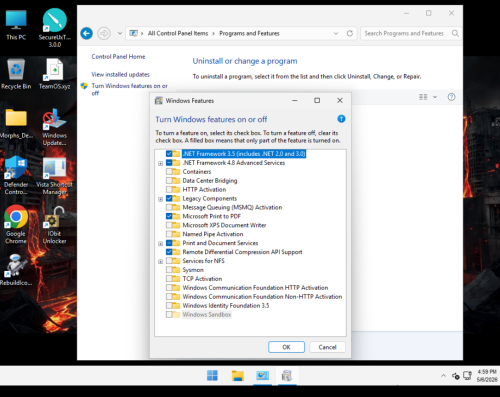Click Cancel in Windows Features dialog
The height and width of the screenshot is (397, 500).
coord(327,347)
